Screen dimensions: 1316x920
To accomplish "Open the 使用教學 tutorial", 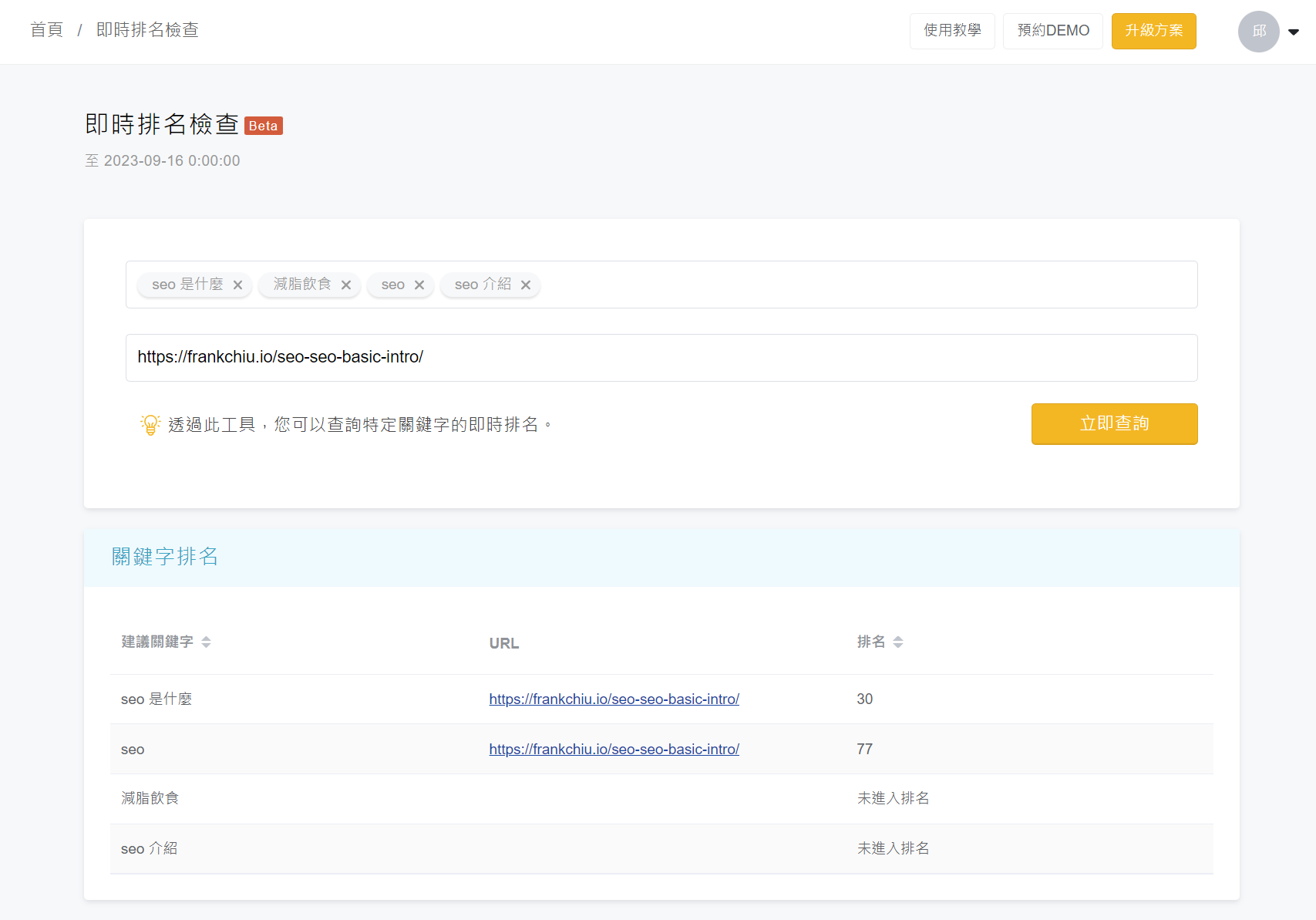I will point(952,31).
